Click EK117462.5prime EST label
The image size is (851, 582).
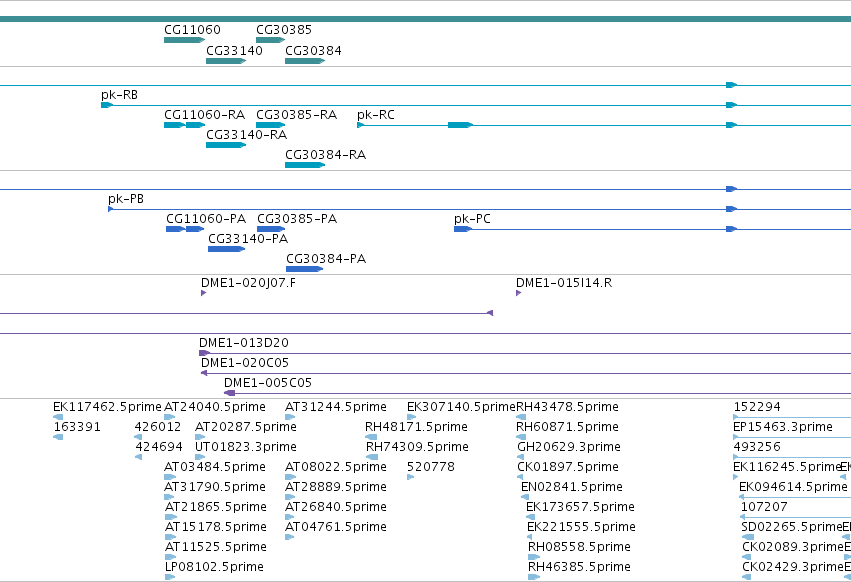click(107, 407)
